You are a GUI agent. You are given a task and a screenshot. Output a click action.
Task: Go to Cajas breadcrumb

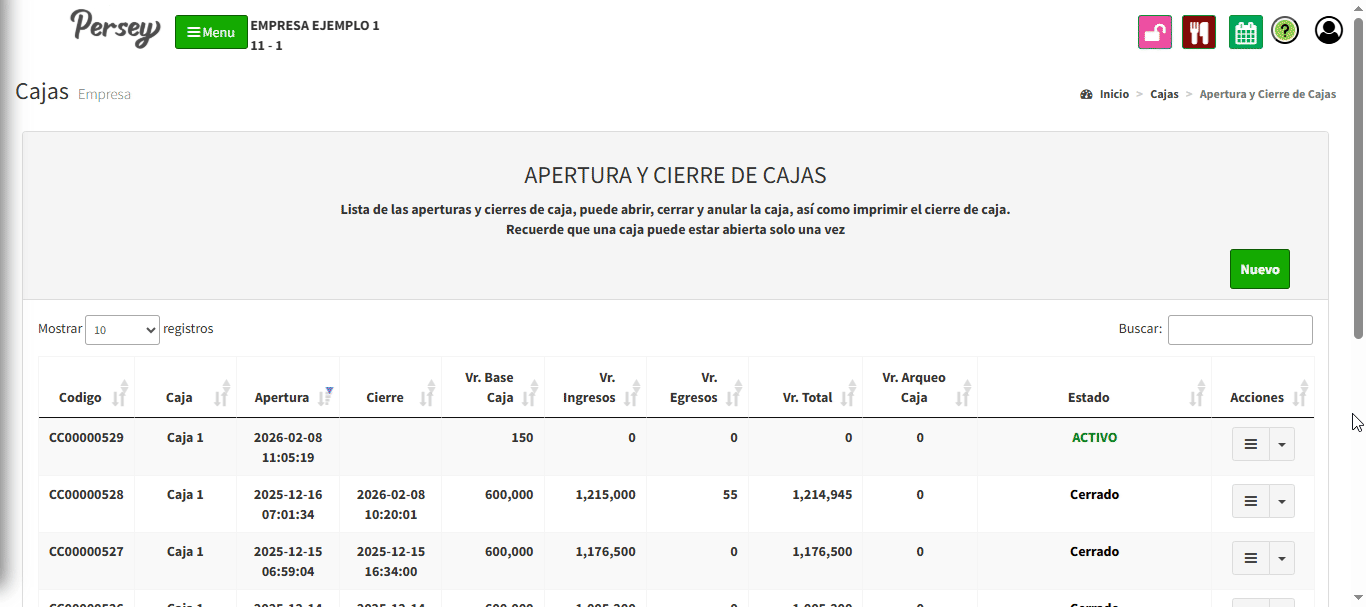coord(1164,94)
